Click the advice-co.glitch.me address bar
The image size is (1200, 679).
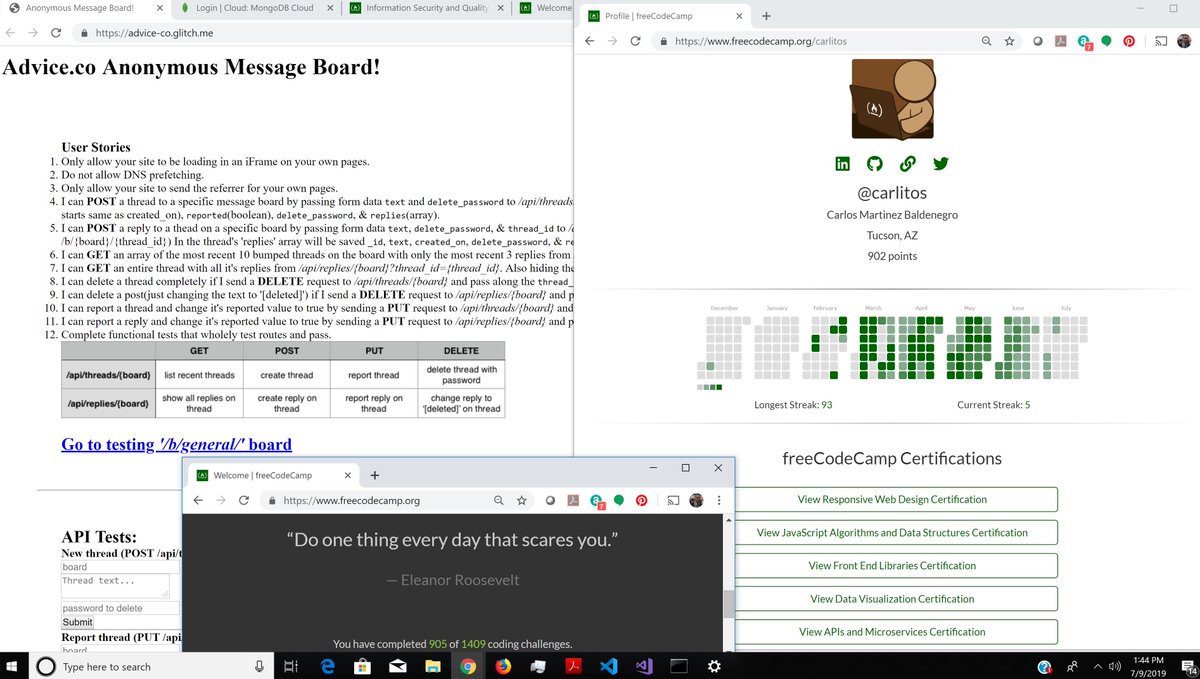click(x=320, y=33)
